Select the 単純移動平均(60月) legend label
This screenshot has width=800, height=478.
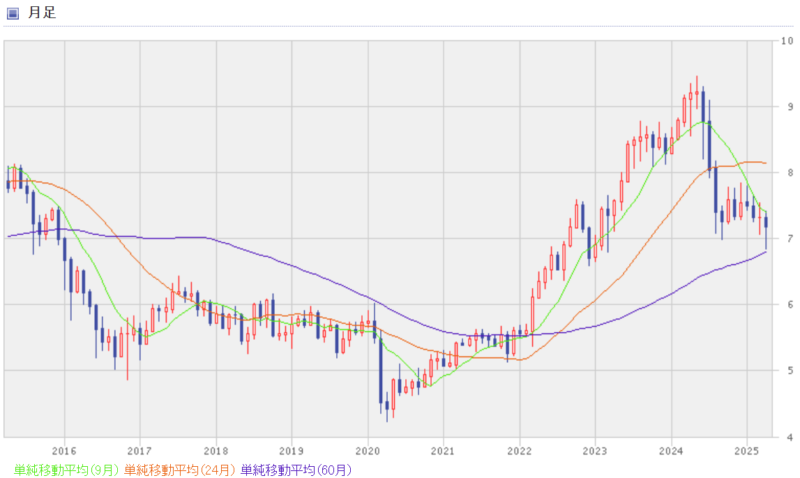(297, 468)
